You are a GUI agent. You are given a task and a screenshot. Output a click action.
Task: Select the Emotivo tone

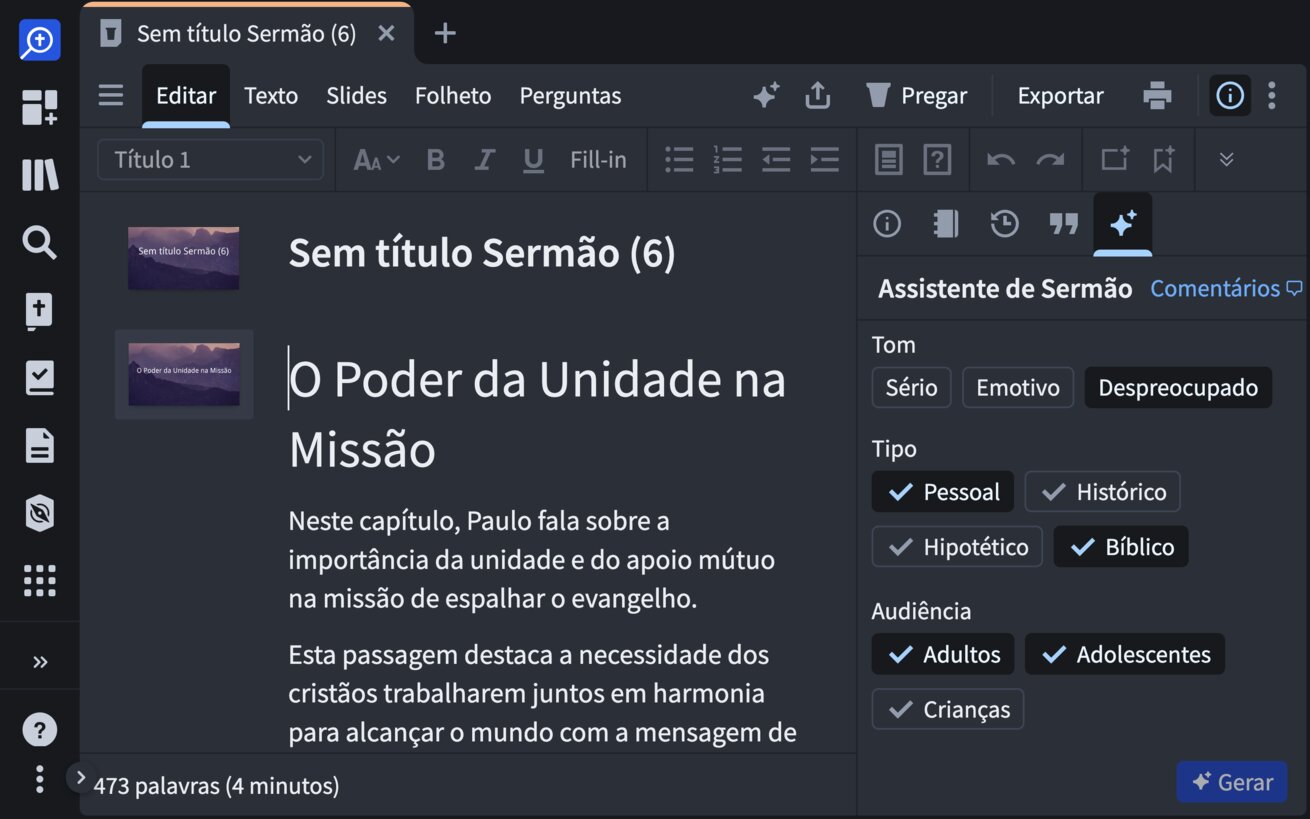click(x=1017, y=387)
